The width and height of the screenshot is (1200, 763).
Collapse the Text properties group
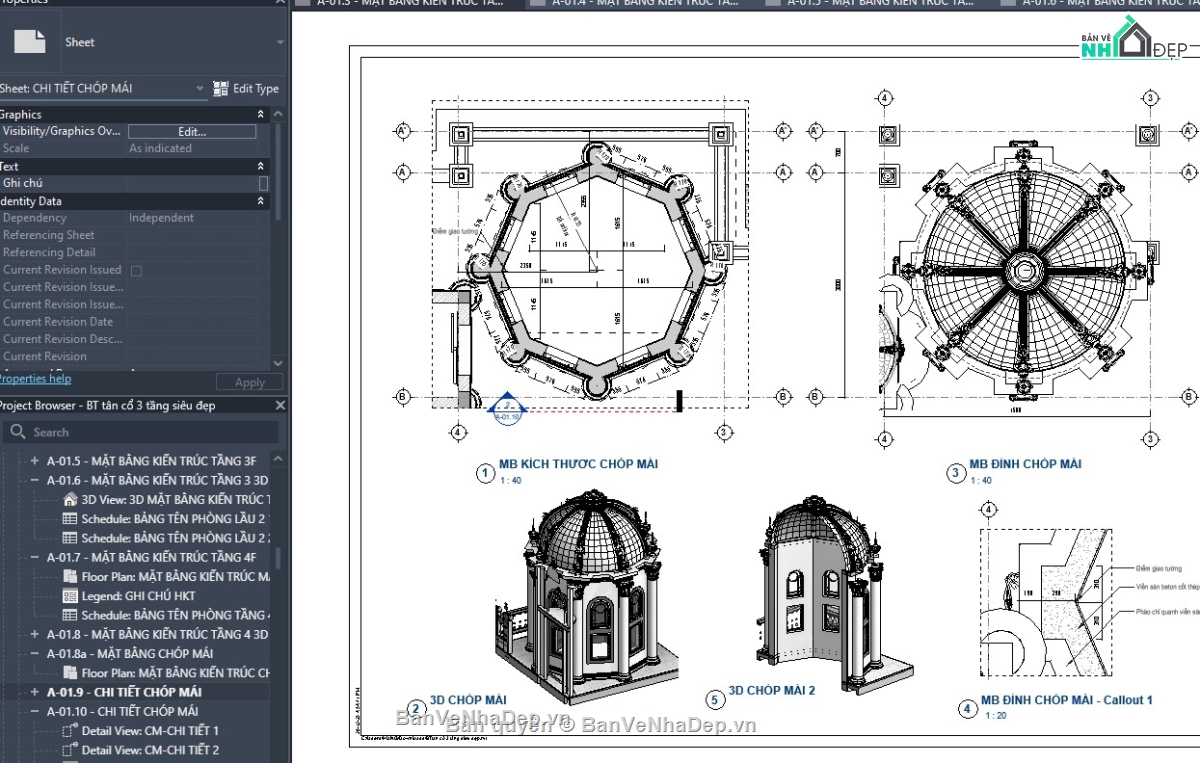click(261, 166)
